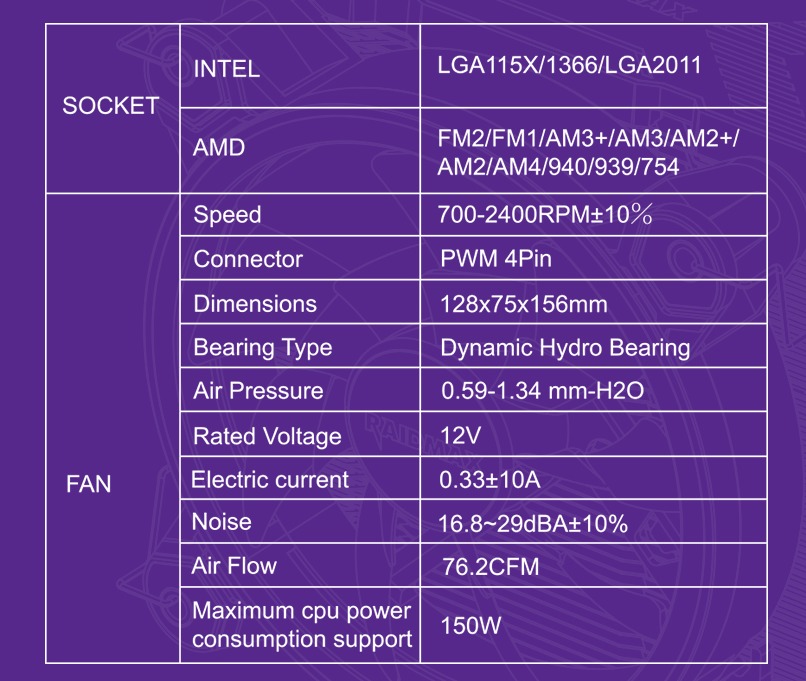Select the INTEL label cell

click(x=300, y=66)
